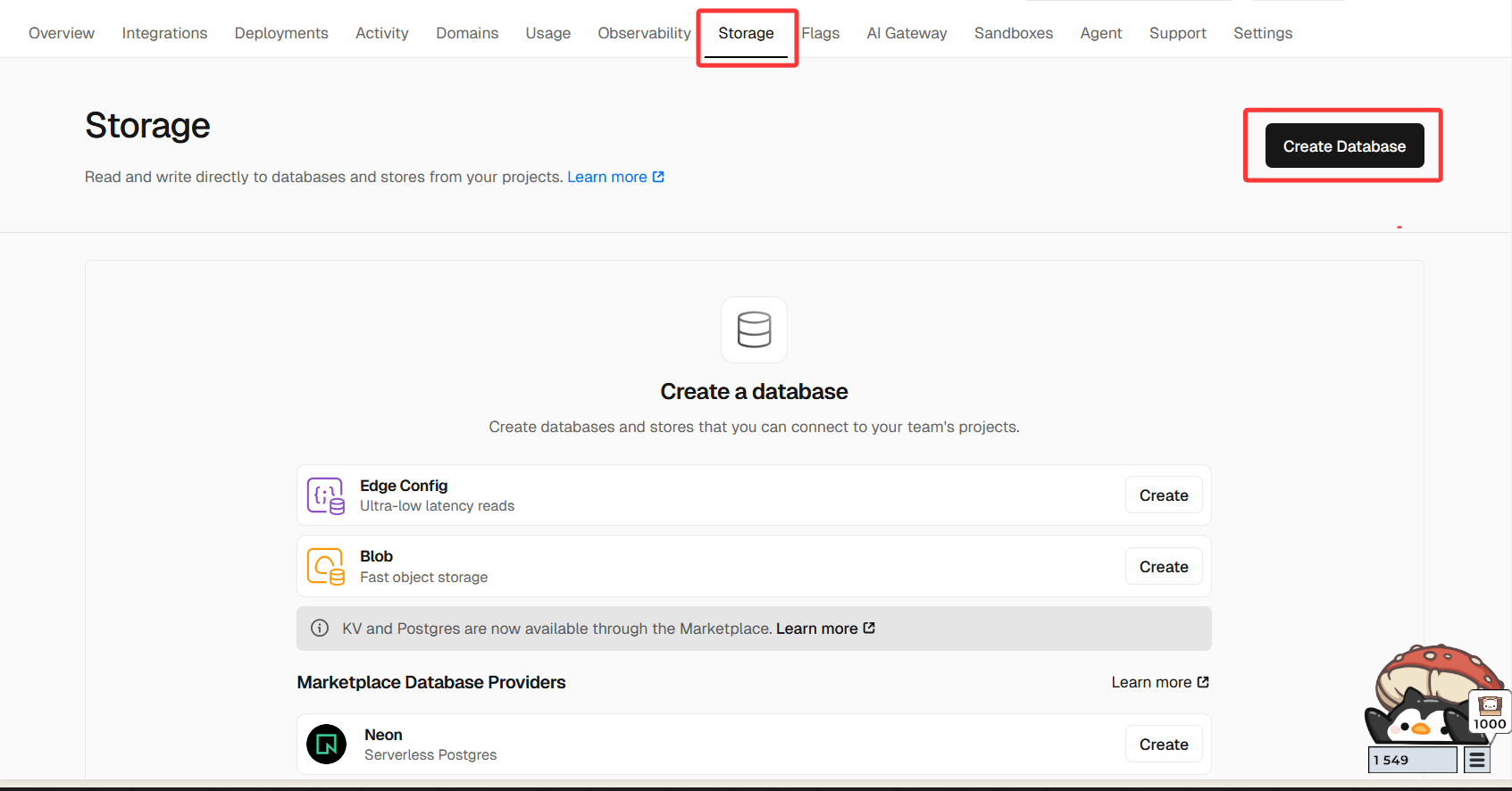Screen dimensions: 1512x791
Task: Switch to the Deployments tab
Action: coord(281,33)
